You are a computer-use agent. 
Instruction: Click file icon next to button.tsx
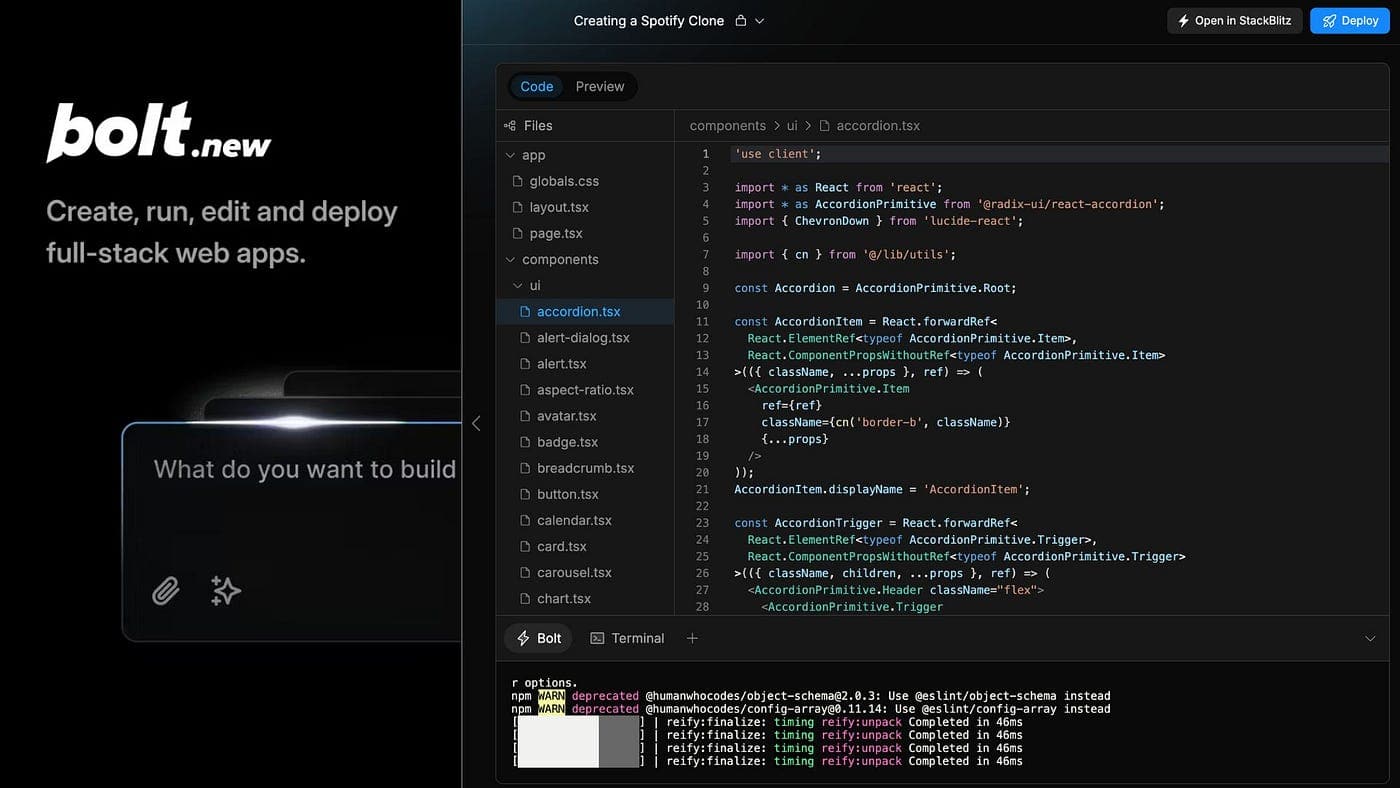(x=525, y=493)
